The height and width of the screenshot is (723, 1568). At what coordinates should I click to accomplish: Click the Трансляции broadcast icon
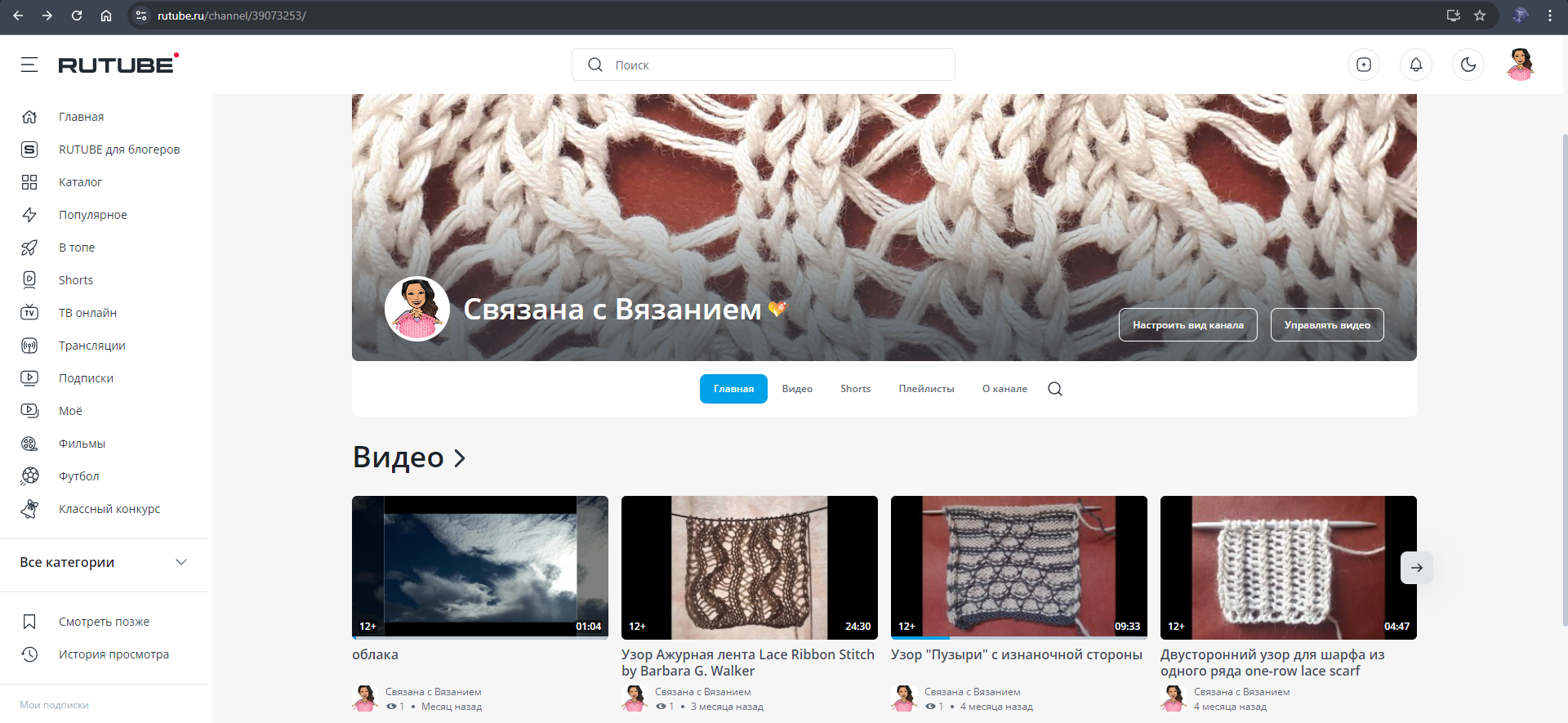coord(29,346)
